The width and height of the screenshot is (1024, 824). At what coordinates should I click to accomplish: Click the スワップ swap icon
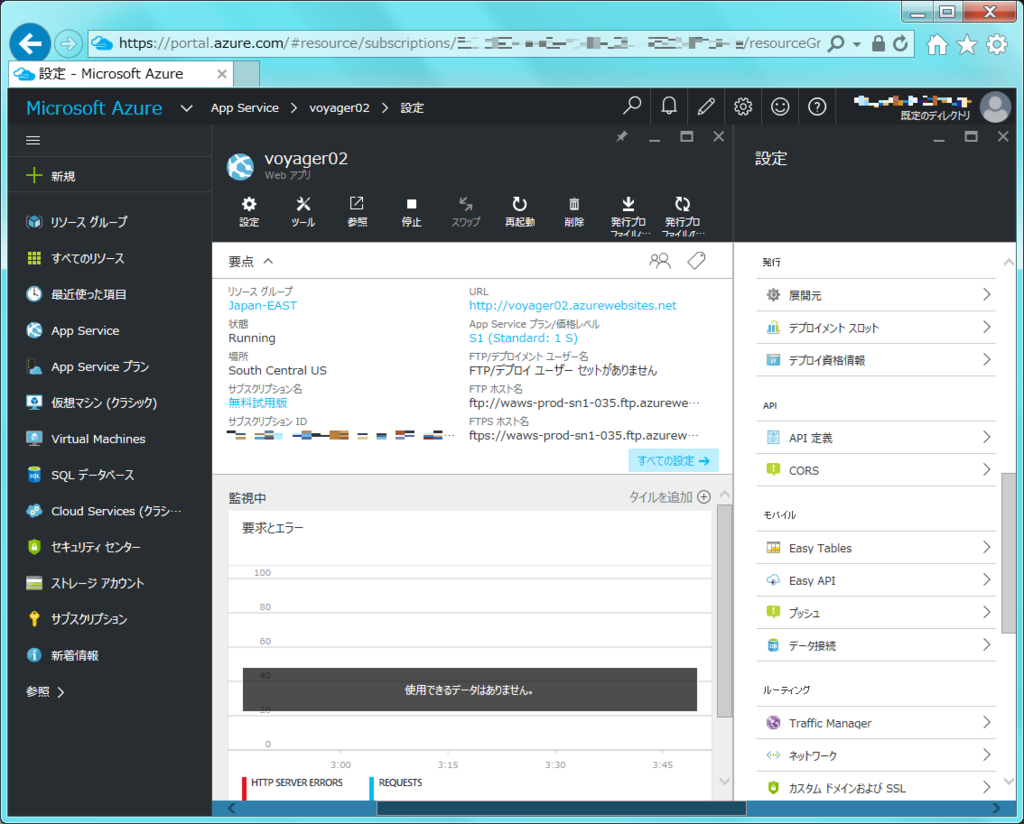coord(465,212)
